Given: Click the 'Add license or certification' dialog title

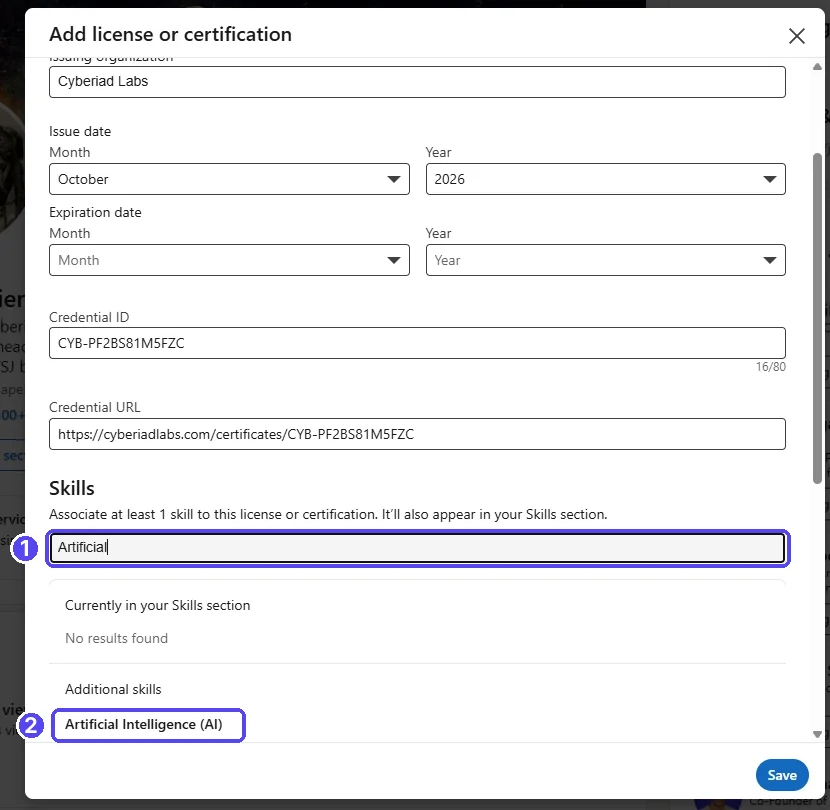Looking at the screenshot, I should click(170, 34).
